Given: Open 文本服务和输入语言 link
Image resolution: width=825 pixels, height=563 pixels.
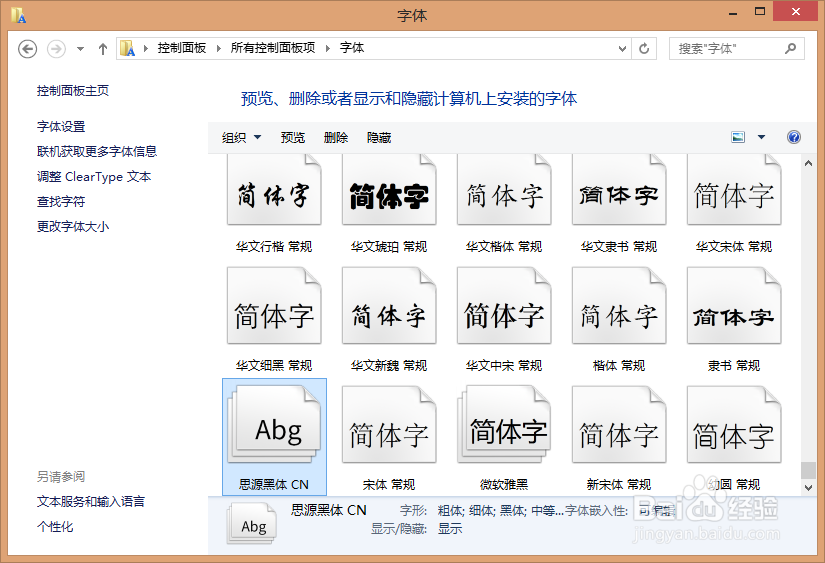Looking at the screenshot, I should coord(90,501).
